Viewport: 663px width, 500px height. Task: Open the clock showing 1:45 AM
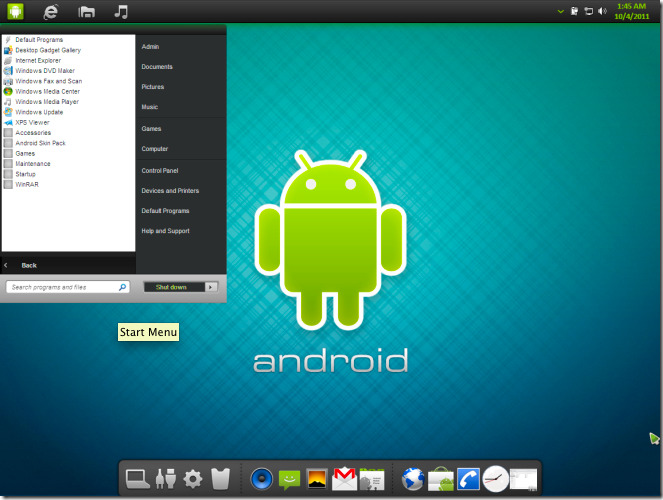click(632, 11)
